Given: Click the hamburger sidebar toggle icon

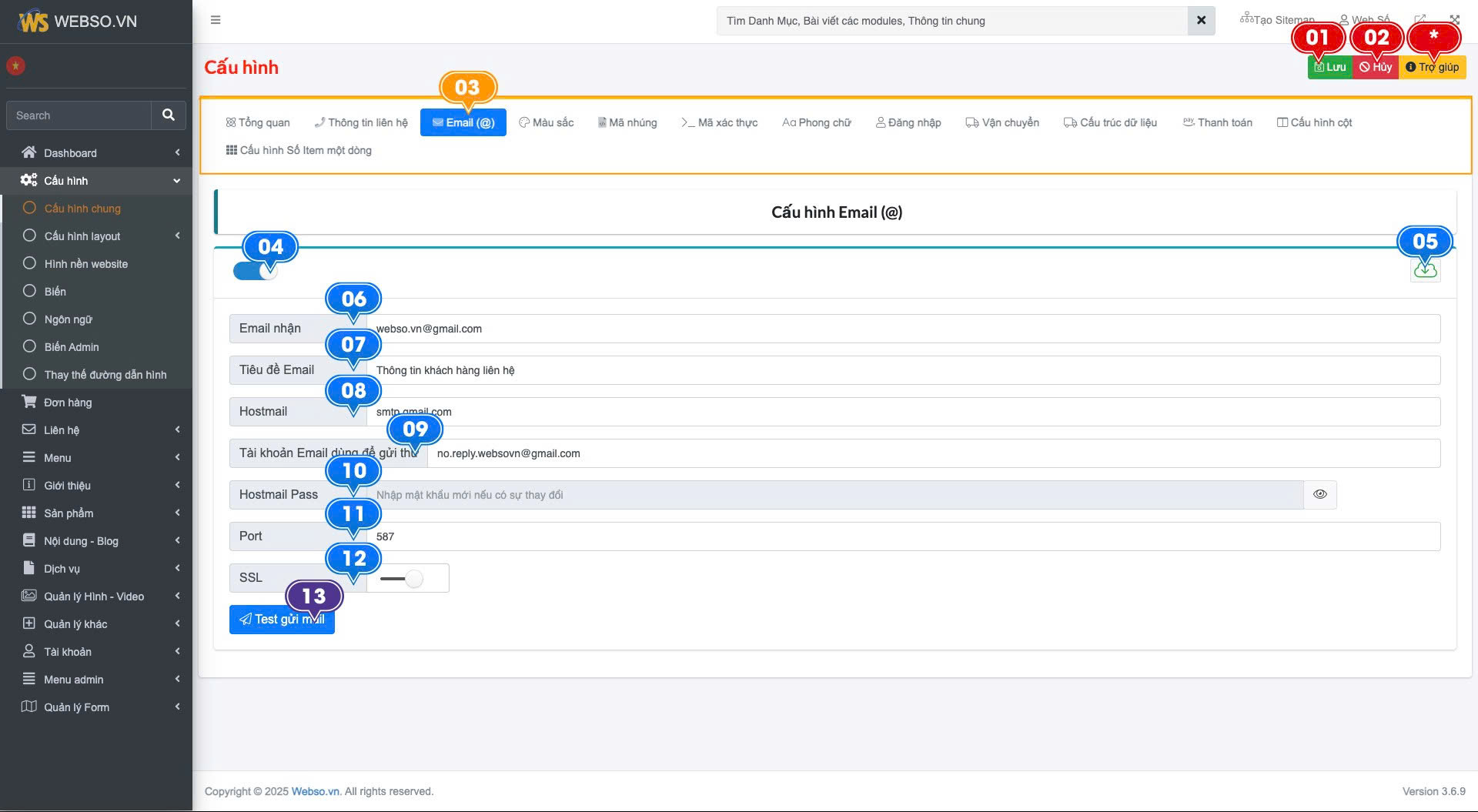Looking at the screenshot, I should [216, 20].
